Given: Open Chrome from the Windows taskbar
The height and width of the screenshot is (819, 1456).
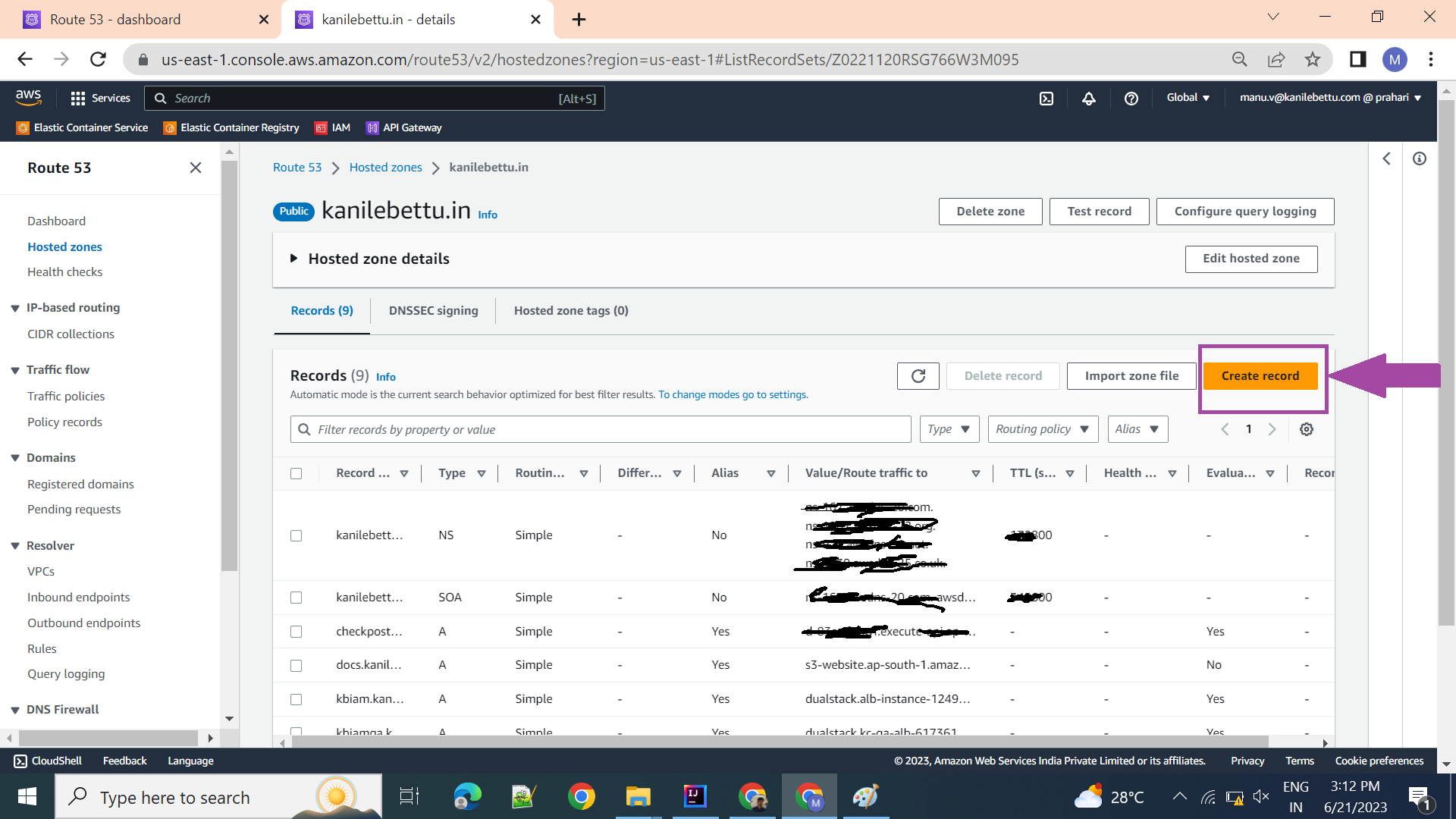Looking at the screenshot, I should tap(582, 797).
